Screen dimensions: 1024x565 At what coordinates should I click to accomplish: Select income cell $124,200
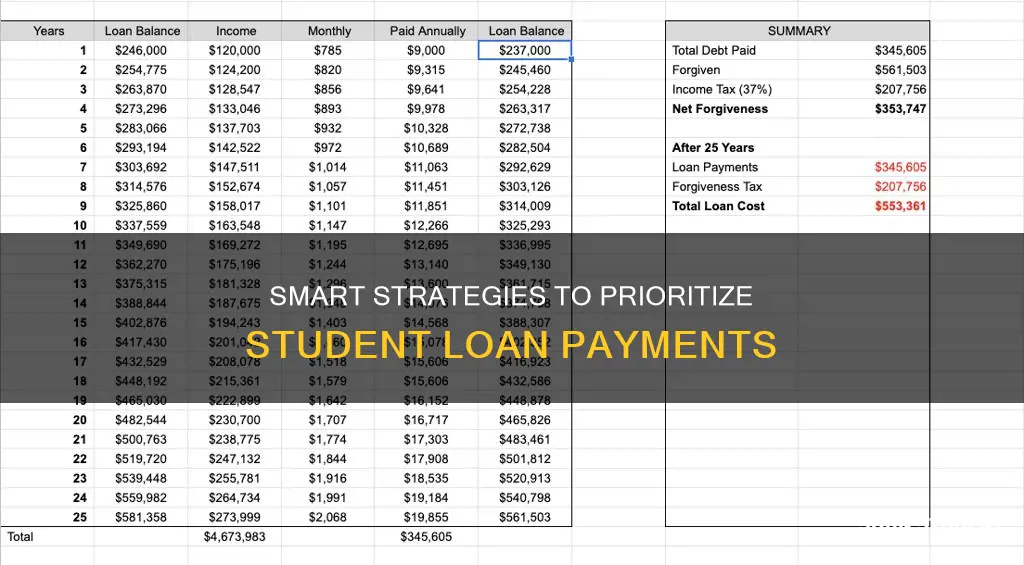pos(234,70)
